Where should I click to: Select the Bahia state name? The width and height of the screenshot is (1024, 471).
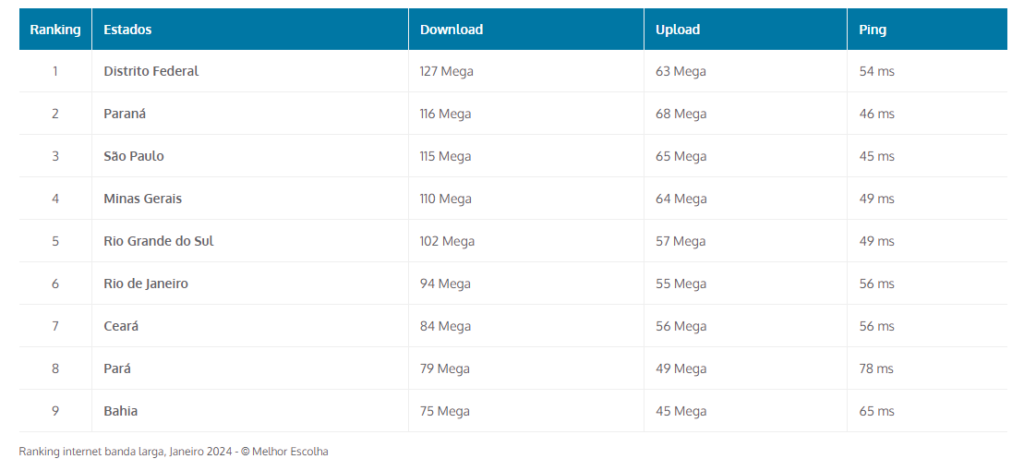pos(121,411)
